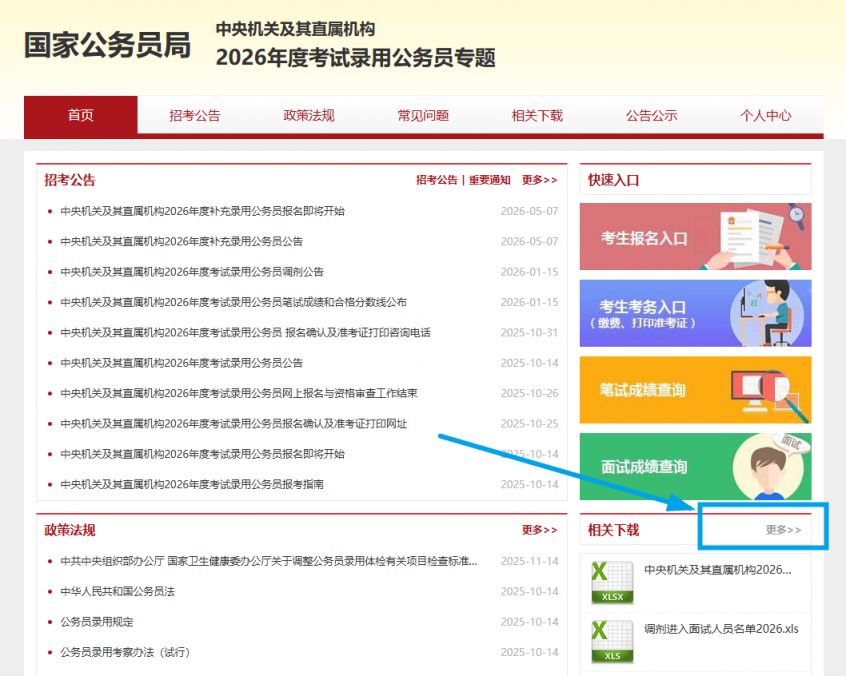846x676 pixels.
Task: Click the XLSX file icon
Action: pyautogui.click(x=612, y=582)
